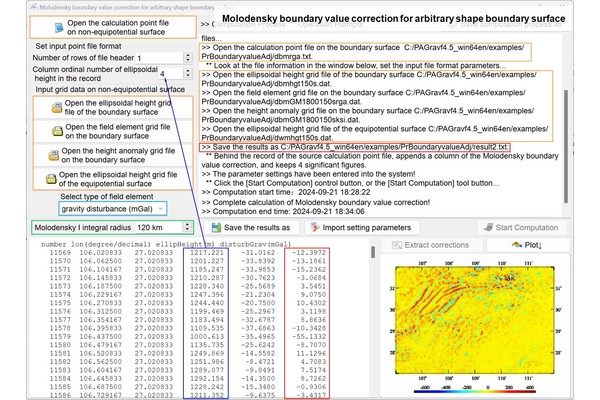Increase the number of rows of file header
This screenshot has height=400, width=600.
click(x=189, y=57)
